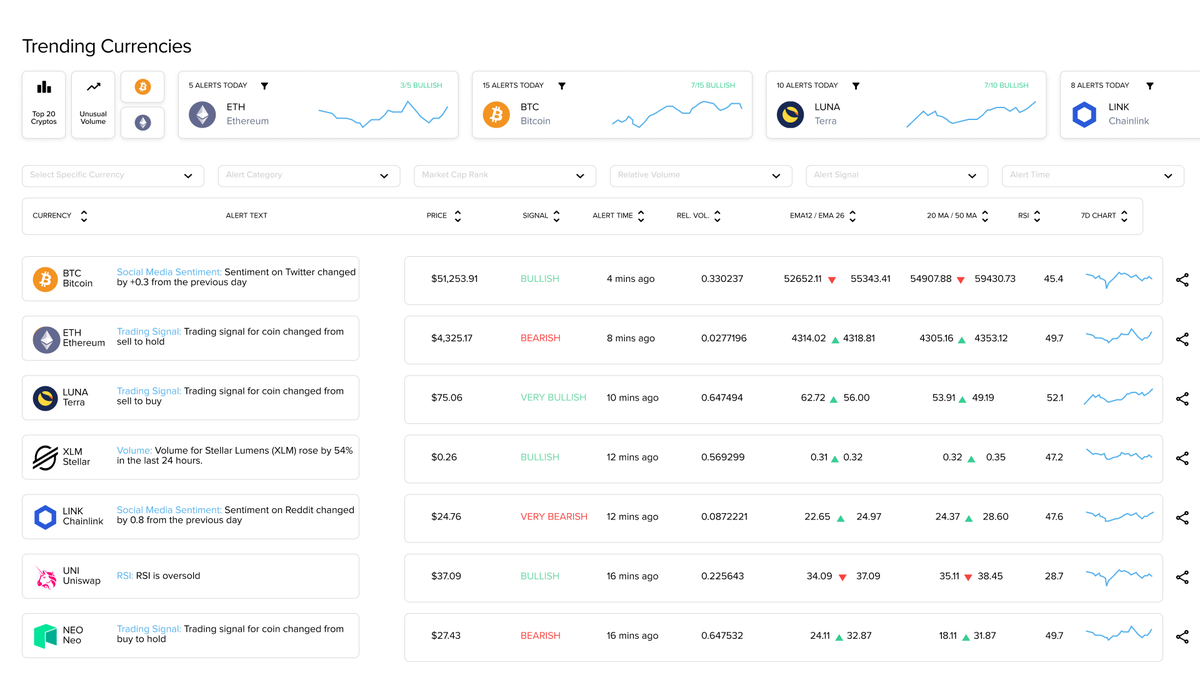The height and width of the screenshot is (675, 1200).
Task: Open Alert Category dropdown
Action: (x=309, y=176)
